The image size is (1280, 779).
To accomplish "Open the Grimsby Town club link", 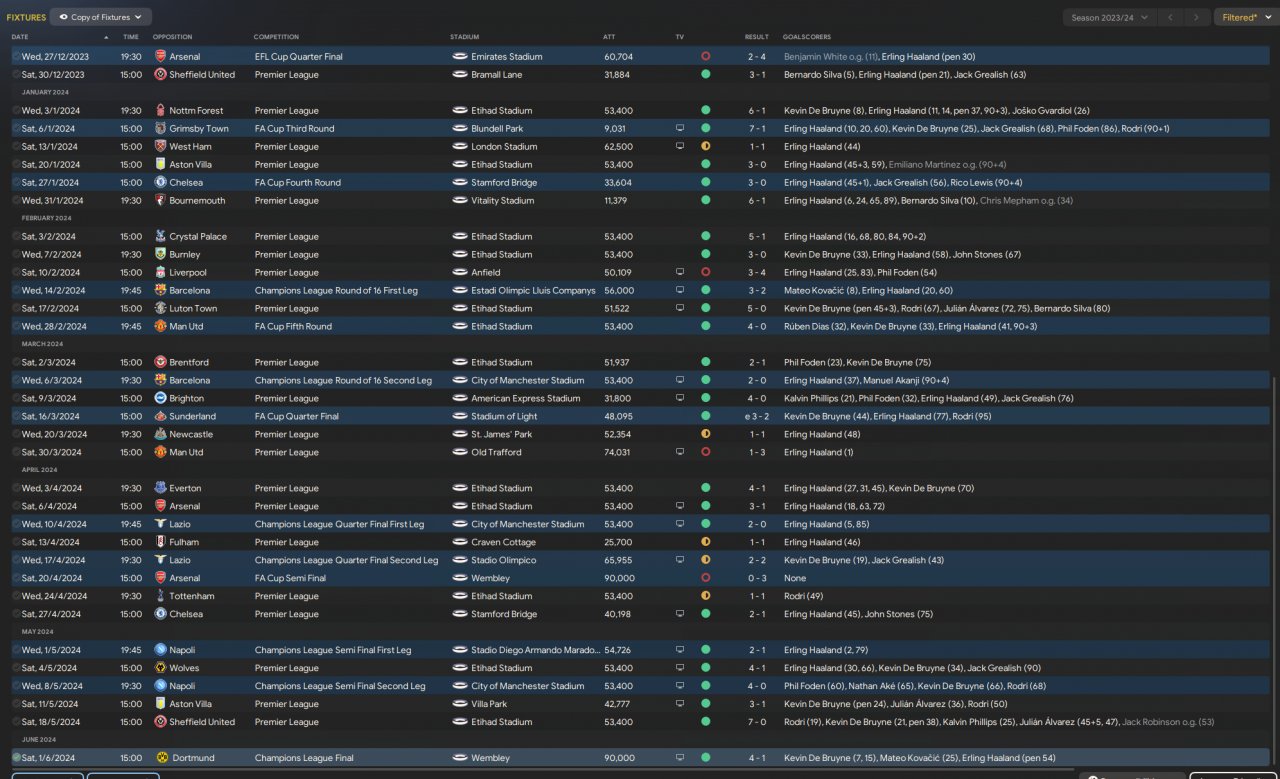I will pos(199,129).
